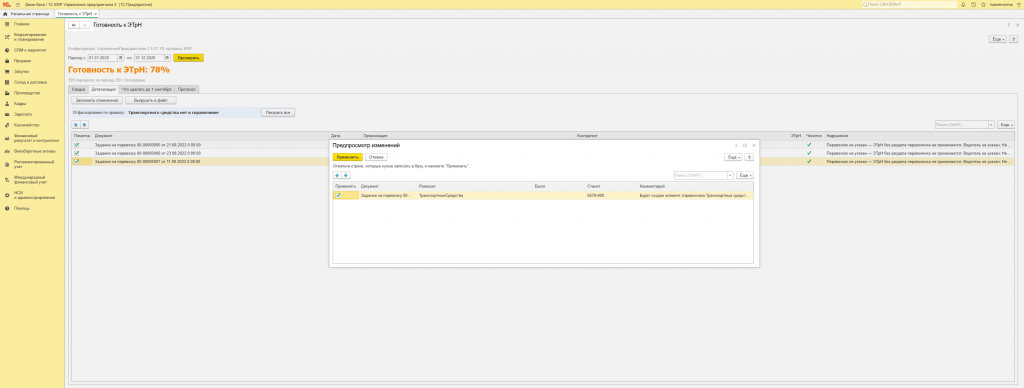Switch to Сводка tab
This screenshot has height=388, width=1024.
tap(78, 89)
